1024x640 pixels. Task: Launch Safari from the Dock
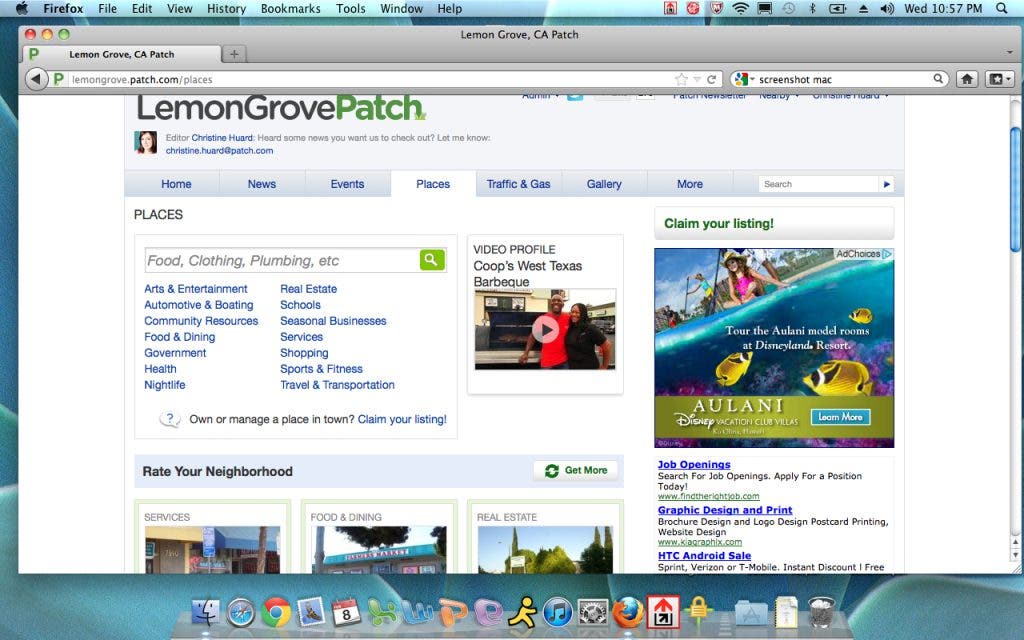[241, 613]
